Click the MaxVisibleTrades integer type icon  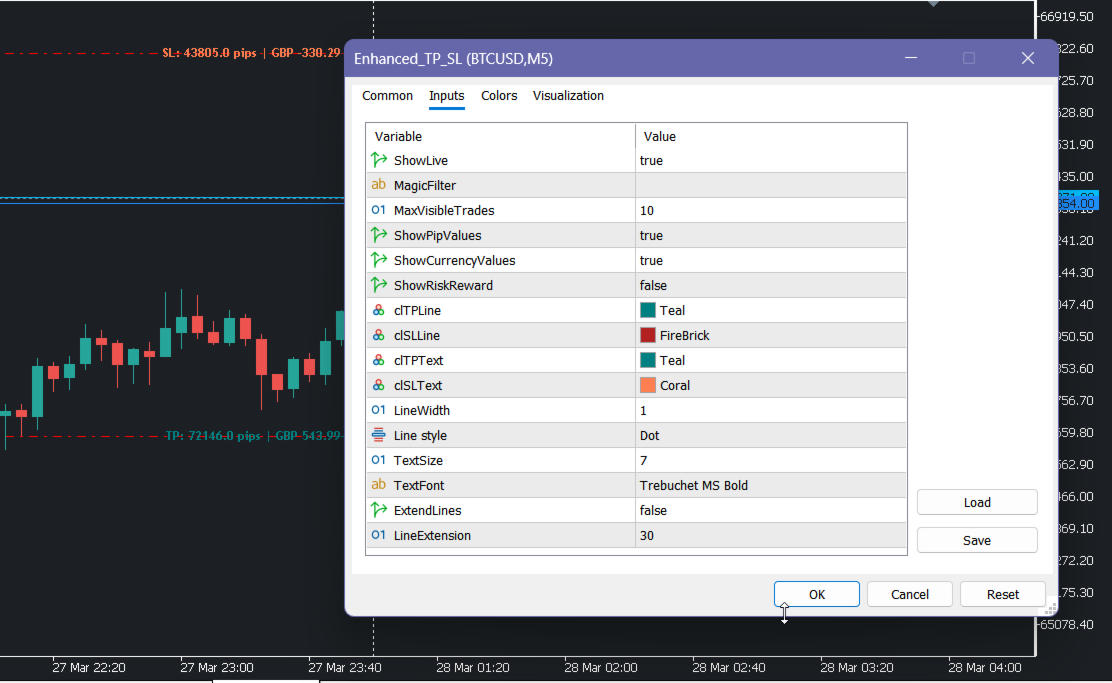[379, 210]
